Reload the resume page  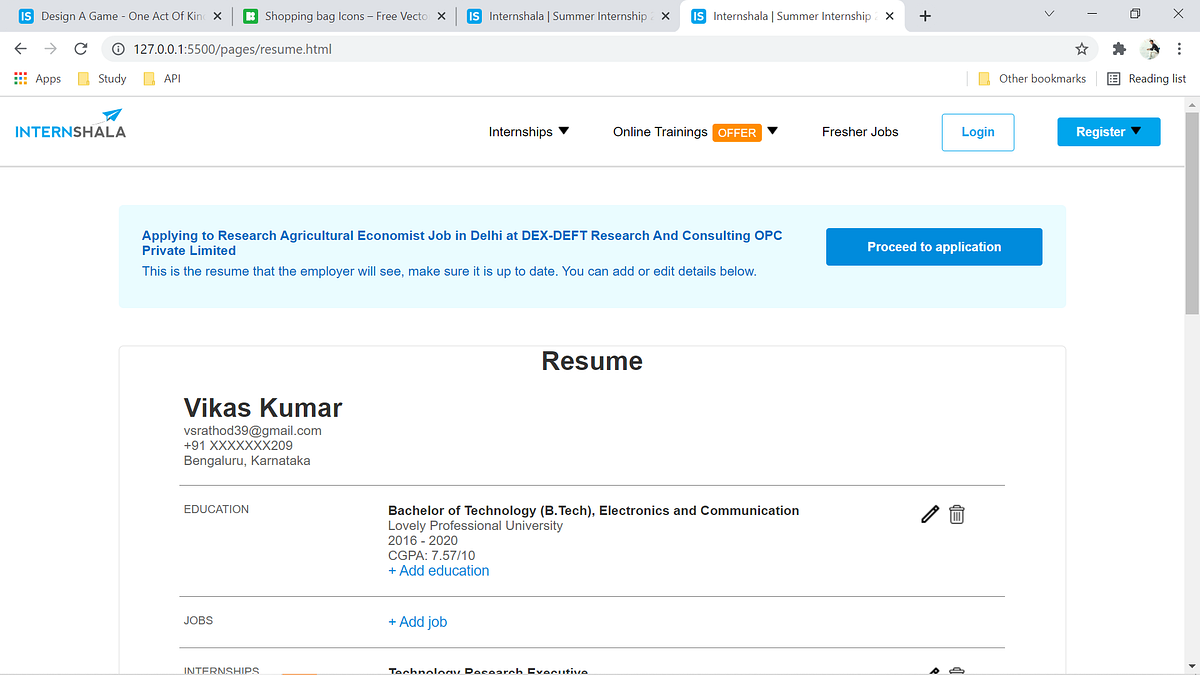[x=80, y=47]
